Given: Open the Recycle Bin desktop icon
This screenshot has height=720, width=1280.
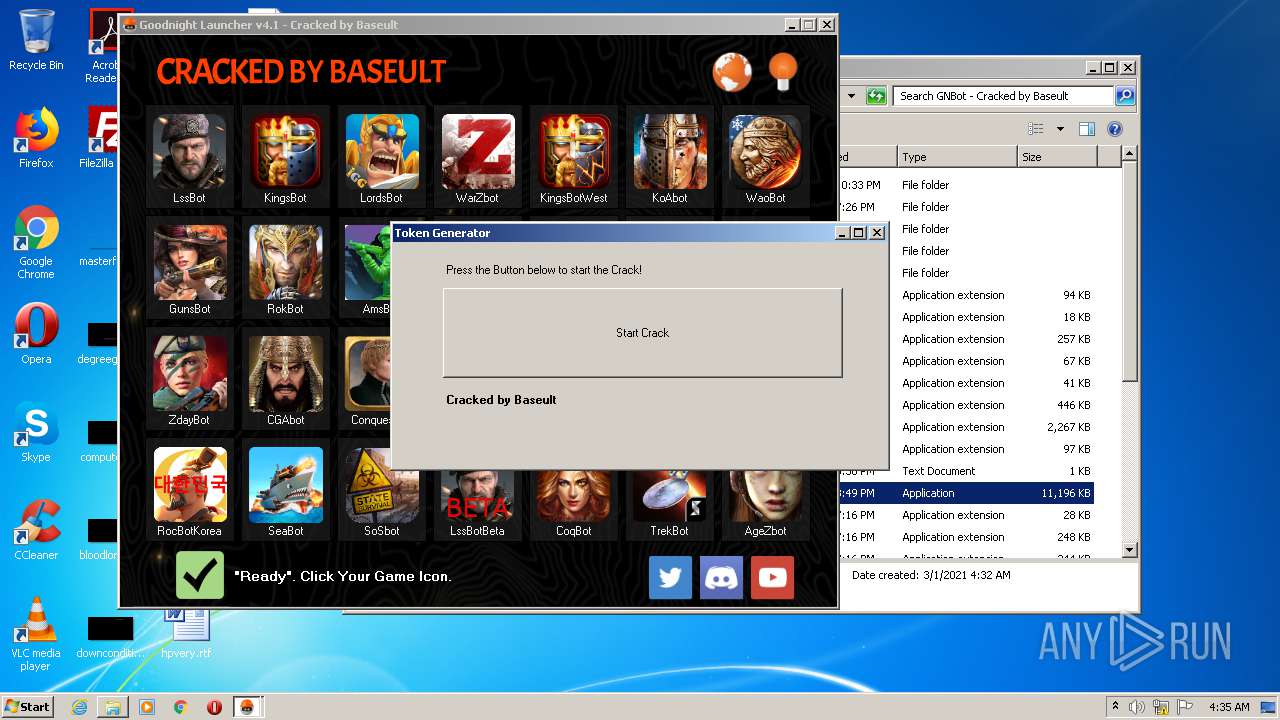Looking at the screenshot, I should coord(36,40).
